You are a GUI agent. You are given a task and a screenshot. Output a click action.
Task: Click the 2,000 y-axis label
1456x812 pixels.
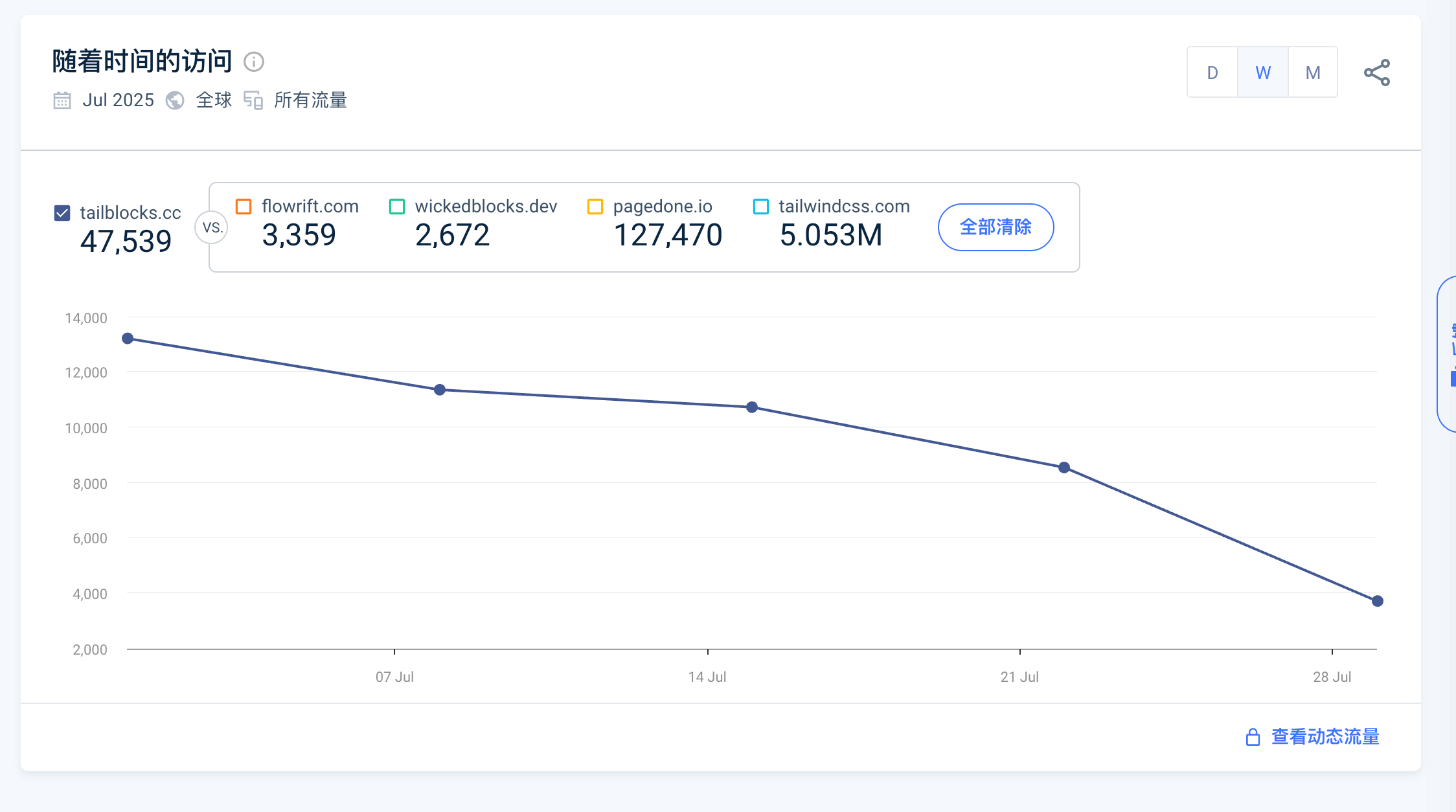tap(90, 649)
